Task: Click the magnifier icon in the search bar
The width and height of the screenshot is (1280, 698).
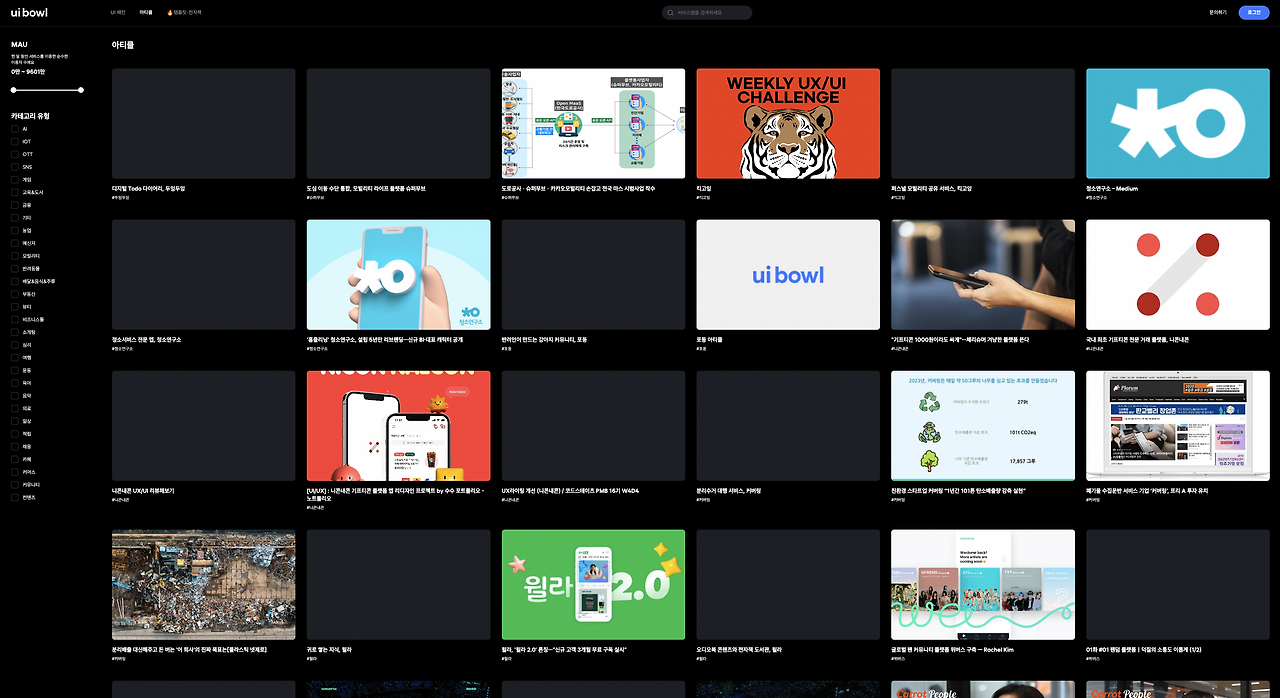Action: [x=670, y=13]
